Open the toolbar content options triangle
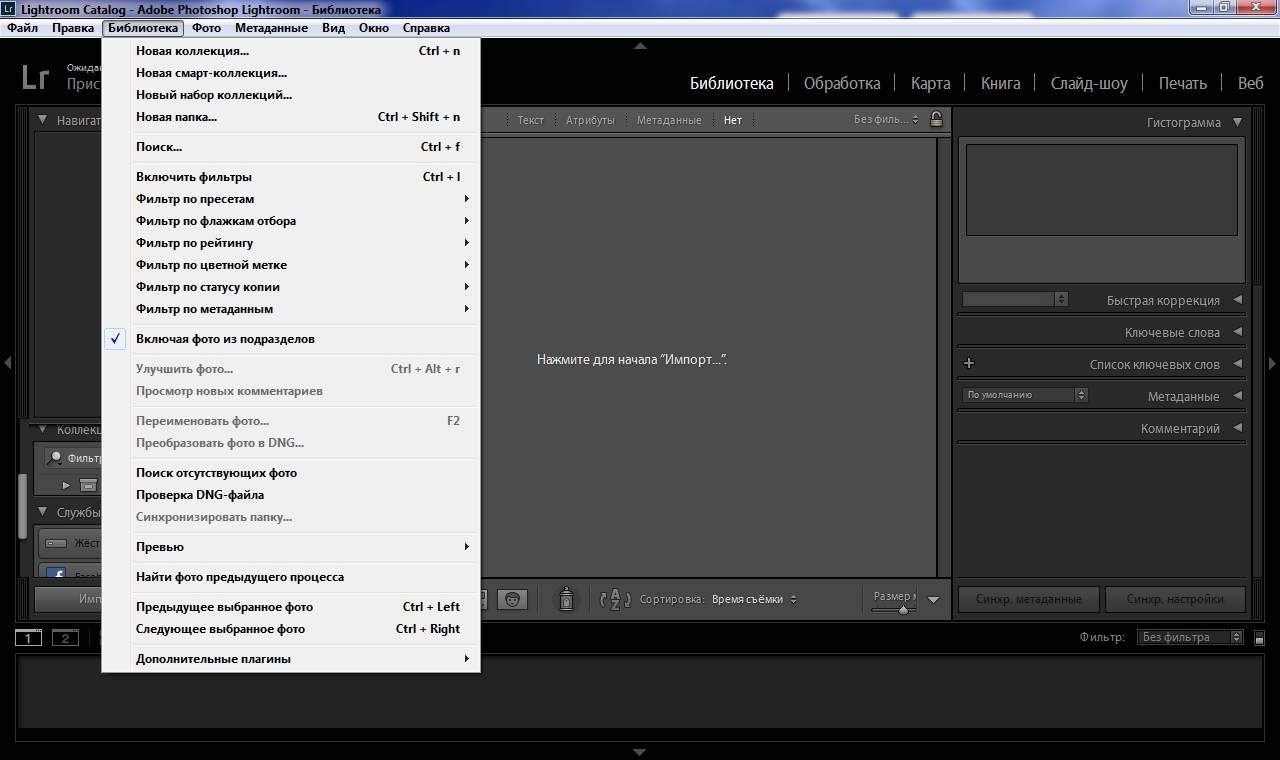Image resolution: width=1280 pixels, height=760 pixels. point(933,600)
